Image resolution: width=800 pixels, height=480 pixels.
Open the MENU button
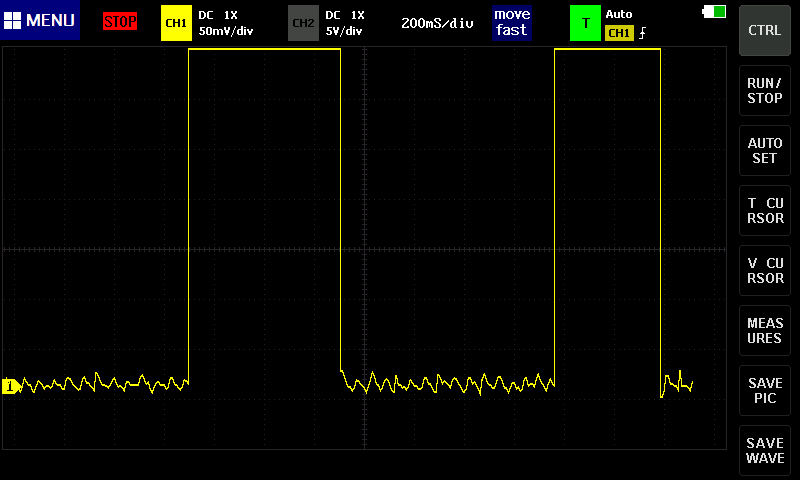40,20
